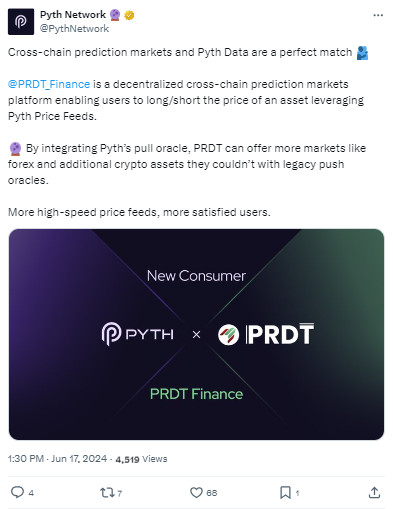Click the Pyth Network display name
The image size is (393, 509).
(x=73, y=15)
